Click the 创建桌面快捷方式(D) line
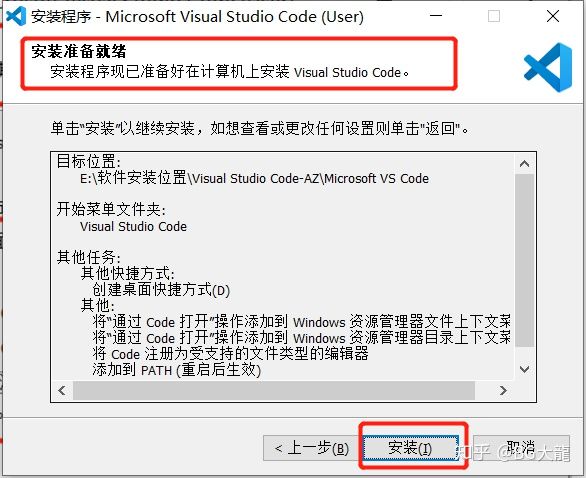Image resolution: width=586 pixels, height=478 pixels. tap(161, 290)
